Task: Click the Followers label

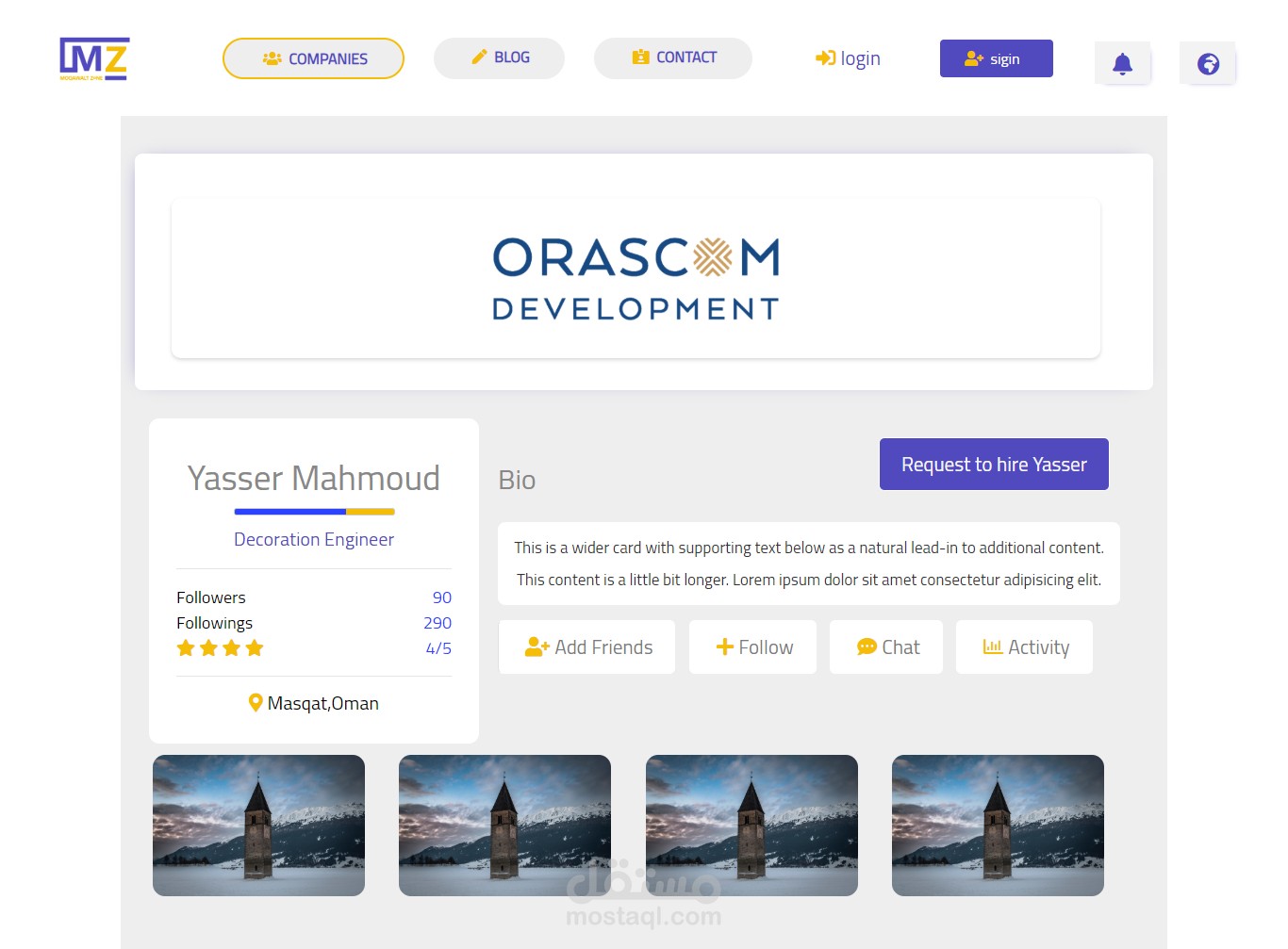Action: coord(211,597)
